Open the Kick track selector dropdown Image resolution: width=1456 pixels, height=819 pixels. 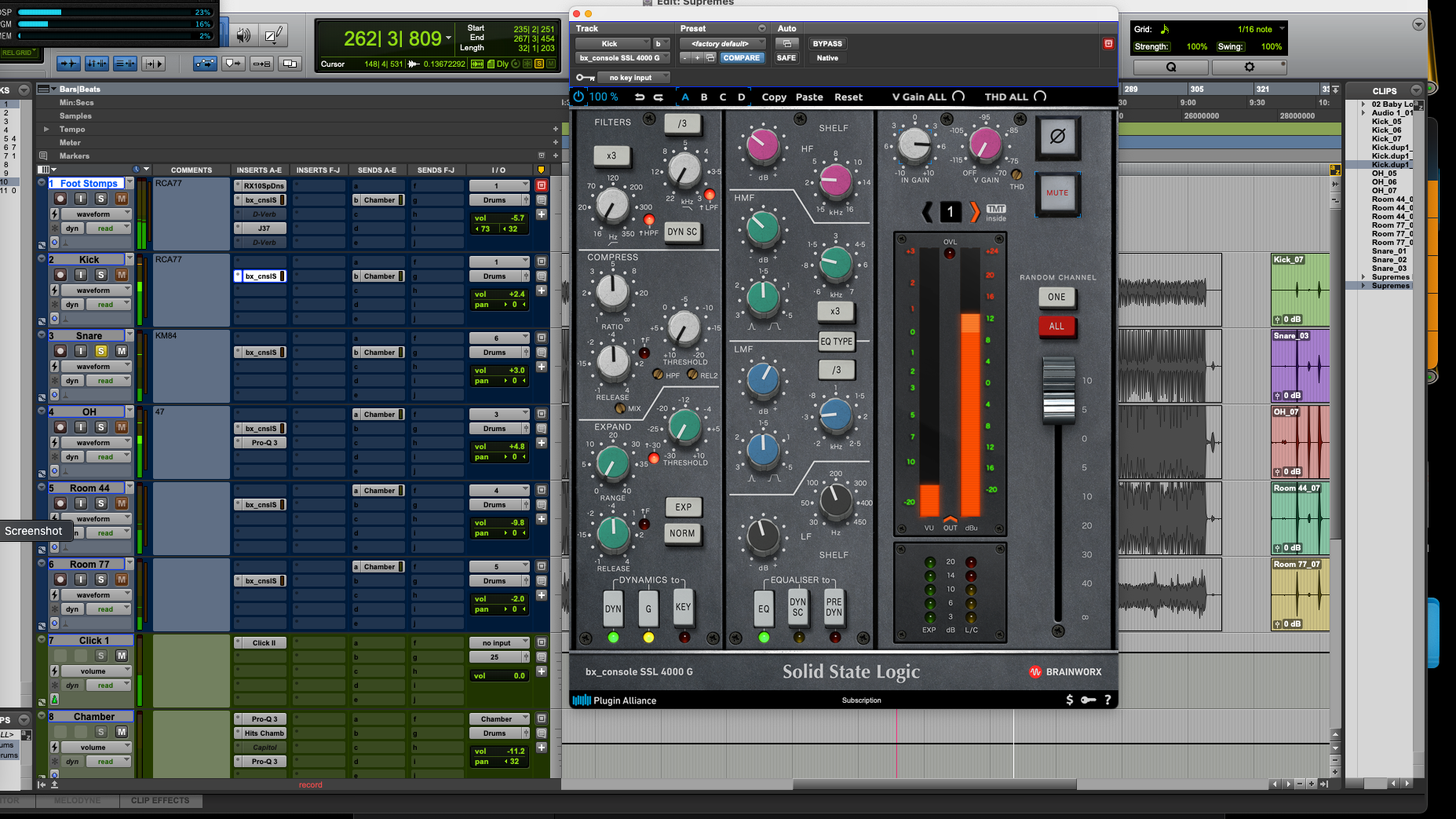[x=612, y=44]
